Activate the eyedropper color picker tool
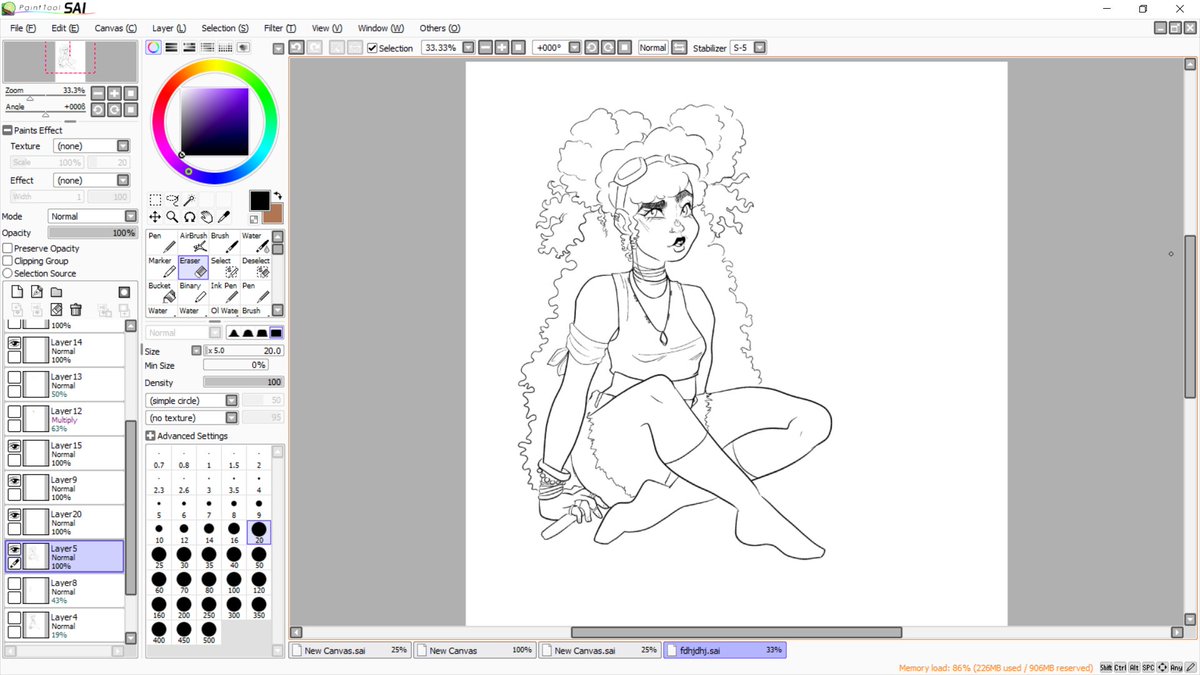1200x675 pixels. pos(224,217)
